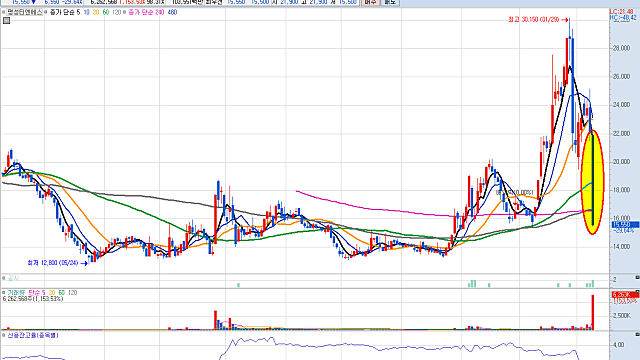Viewport: 640px width, 360px height.
Task: Click the 28,000 price axis label
Action: click(x=621, y=48)
